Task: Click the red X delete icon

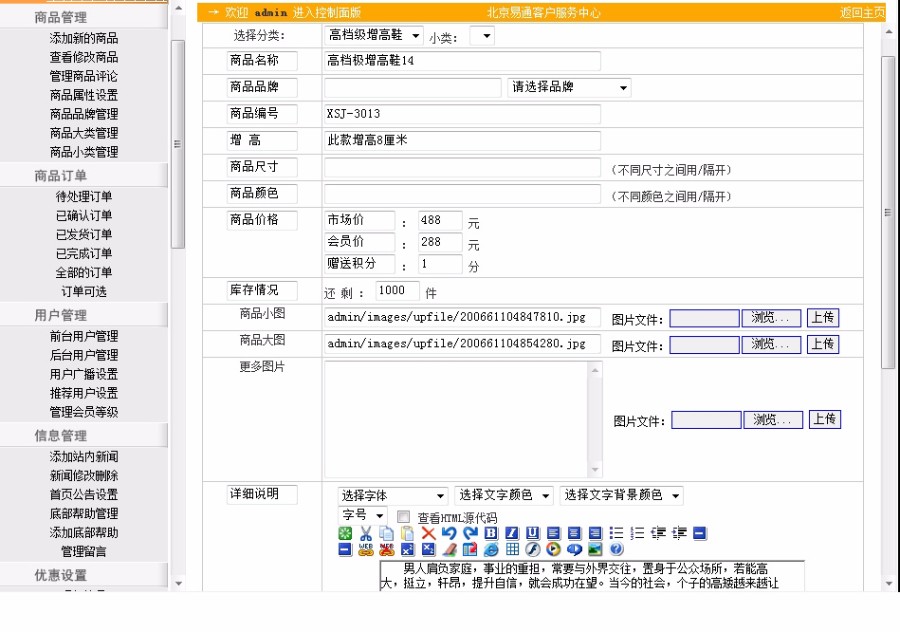Action: 429,533
